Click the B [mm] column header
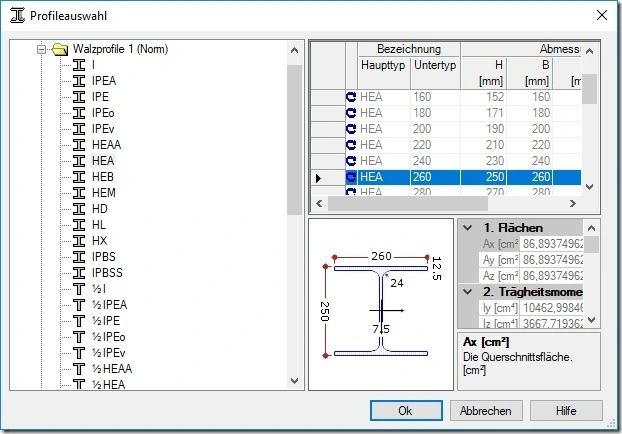 coord(530,73)
